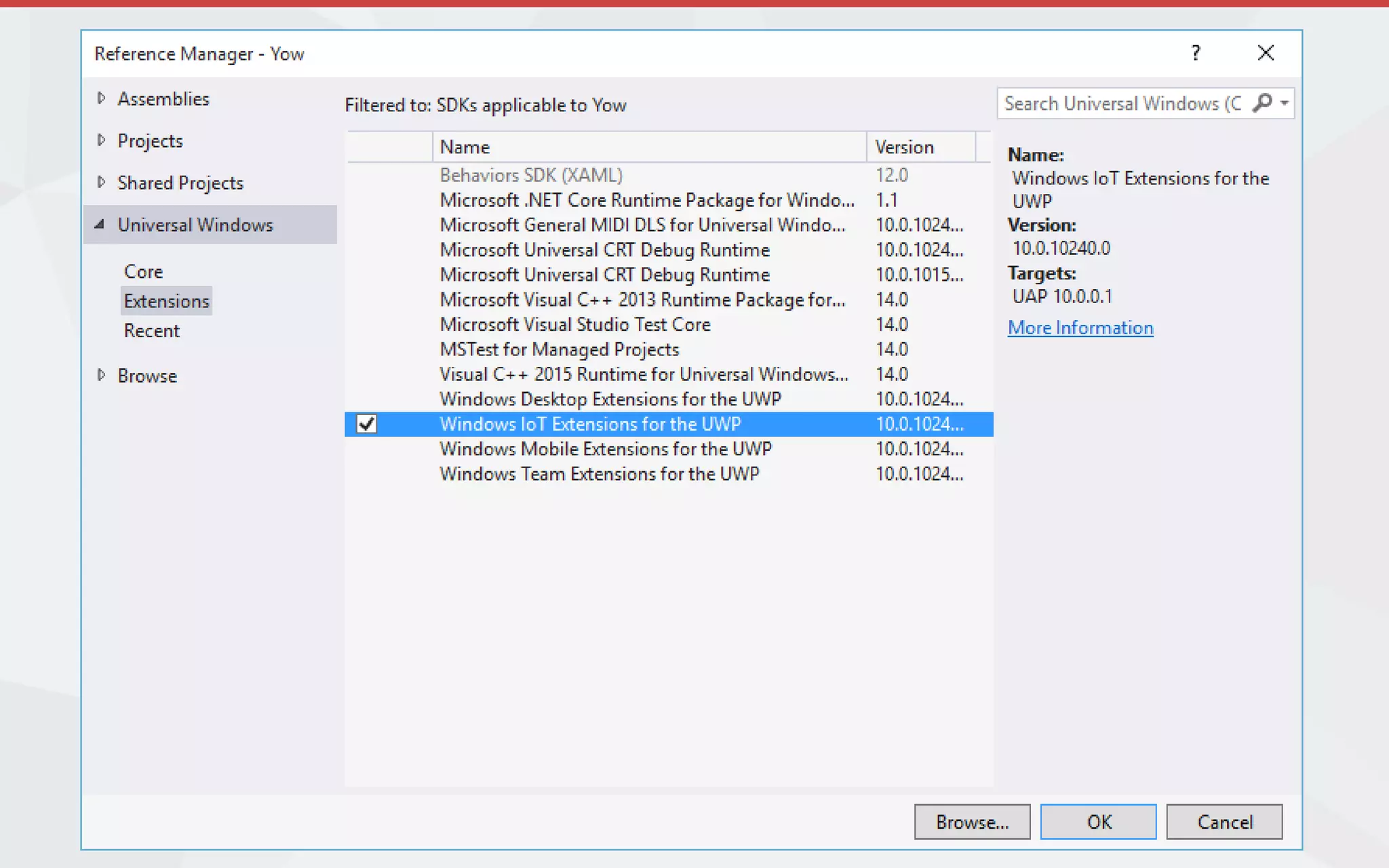The height and width of the screenshot is (868, 1389).
Task: Cancel the Reference Manager dialog
Action: tap(1224, 822)
